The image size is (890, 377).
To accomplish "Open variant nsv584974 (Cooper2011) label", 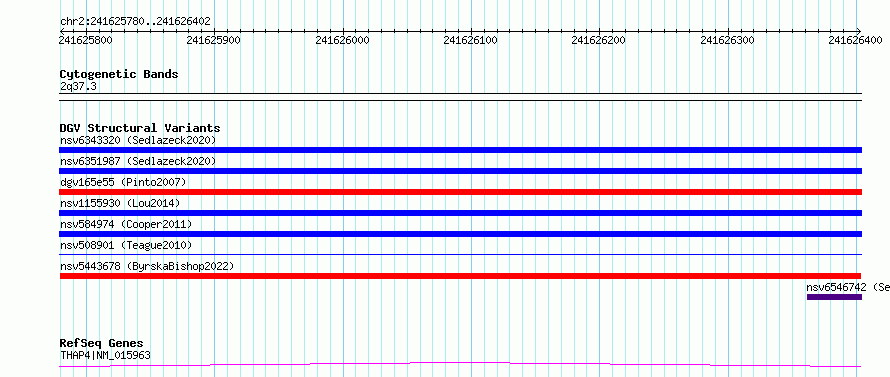I will click(126, 224).
